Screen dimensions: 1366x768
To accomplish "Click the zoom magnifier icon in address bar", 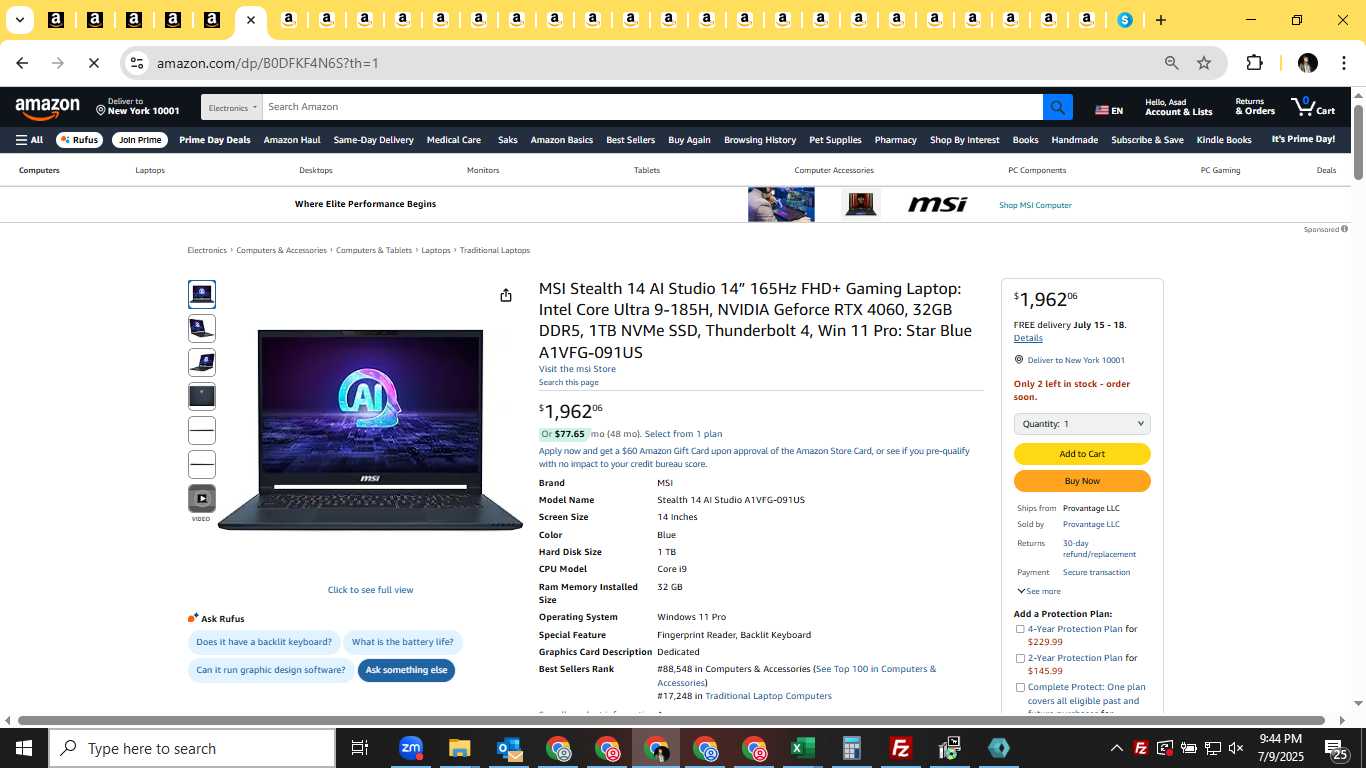I will point(1171,63).
